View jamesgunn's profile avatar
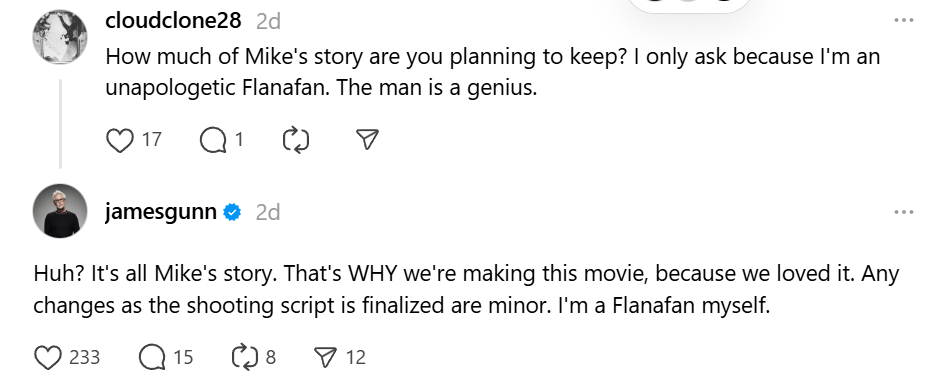The width and height of the screenshot is (952, 387). [x=60, y=211]
